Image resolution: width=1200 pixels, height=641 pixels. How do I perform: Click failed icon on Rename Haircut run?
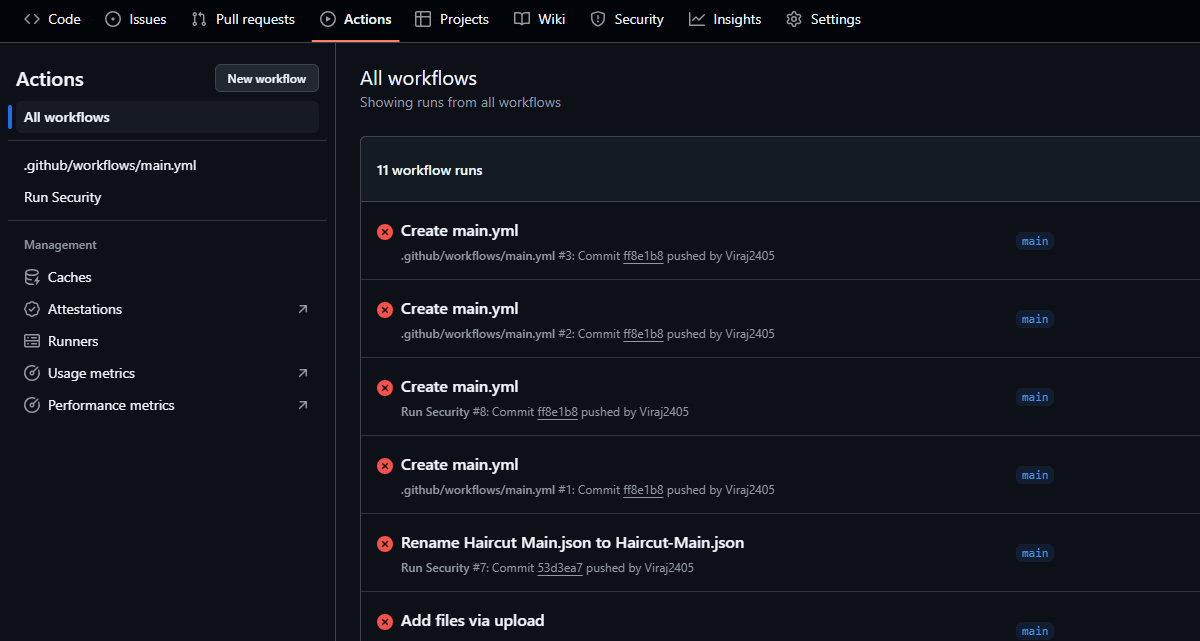point(385,544)
